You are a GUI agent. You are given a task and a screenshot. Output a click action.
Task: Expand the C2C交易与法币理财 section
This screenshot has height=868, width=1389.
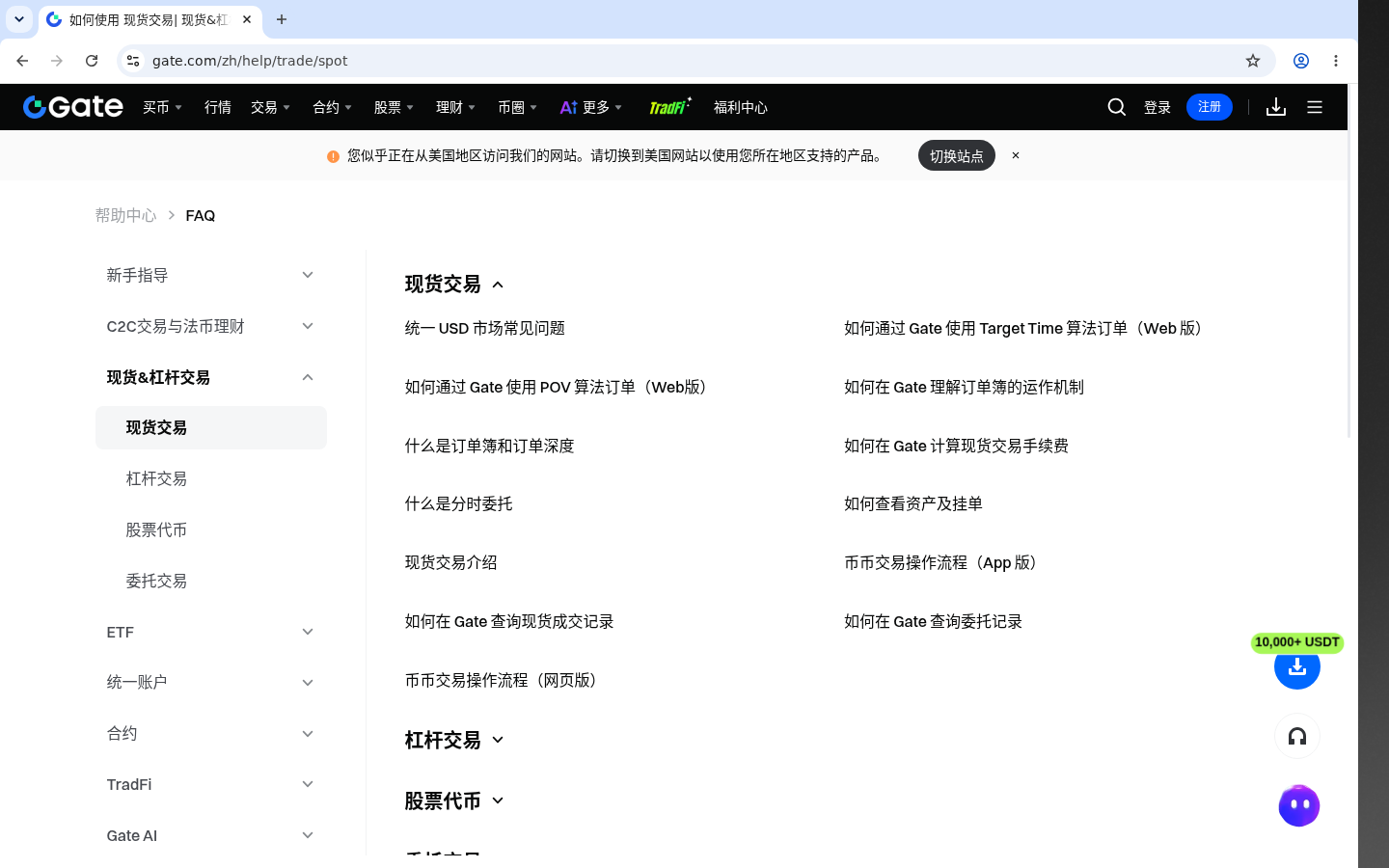pos(211,326)
